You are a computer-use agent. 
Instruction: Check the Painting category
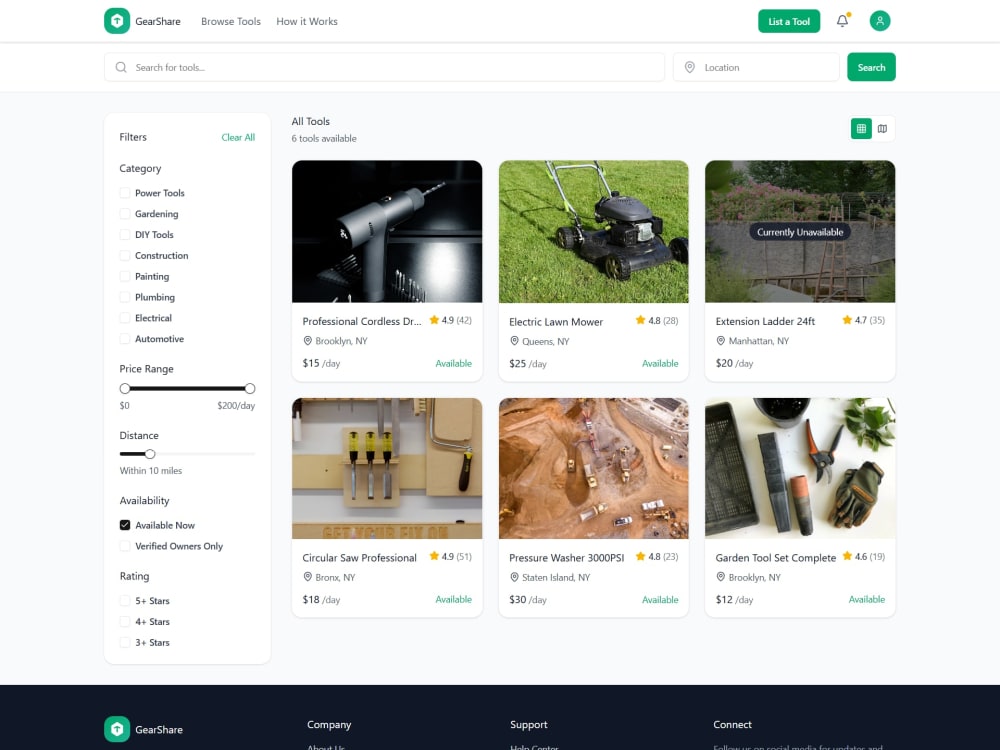point(125,276)
